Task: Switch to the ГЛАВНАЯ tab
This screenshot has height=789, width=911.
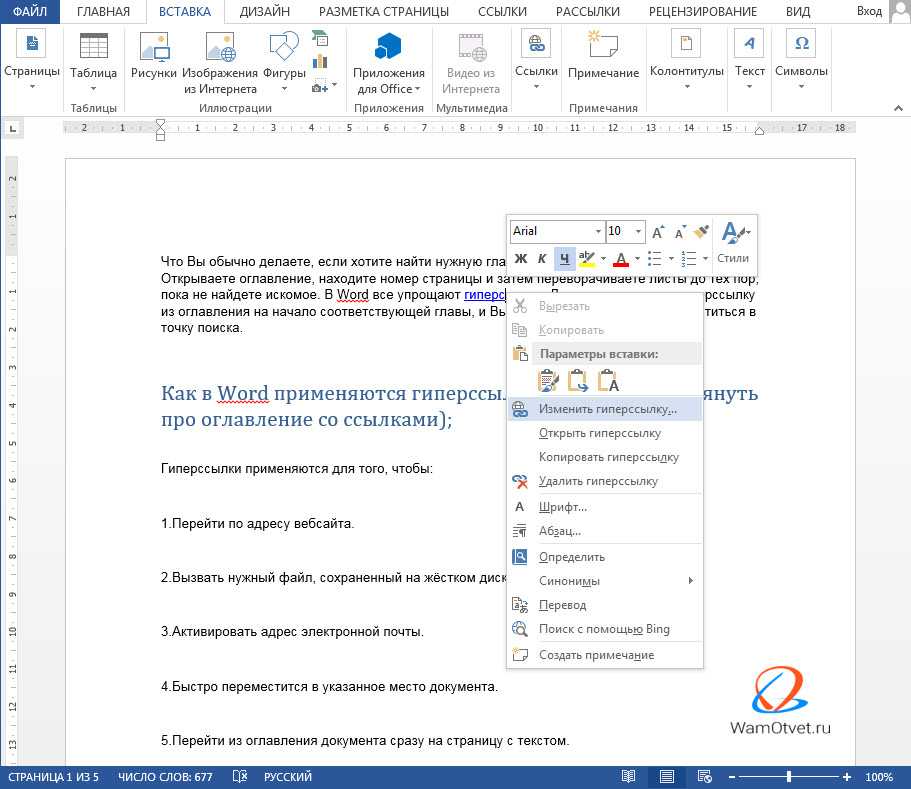Action: (x=103, y=12)
